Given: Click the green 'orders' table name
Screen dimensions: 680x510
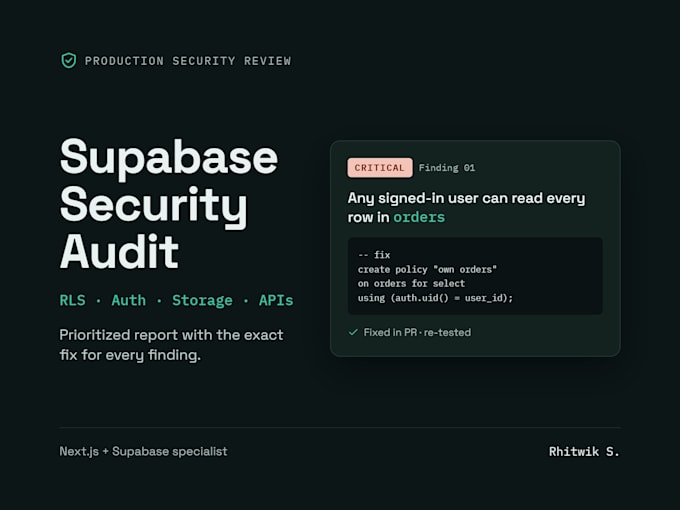Looking at the screenshot, I should [x=419, y=217].
